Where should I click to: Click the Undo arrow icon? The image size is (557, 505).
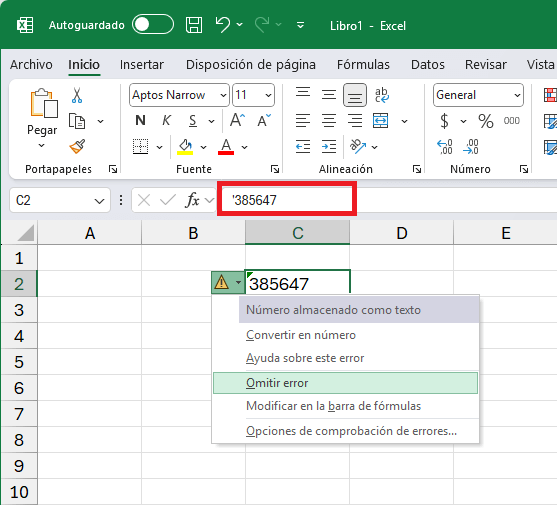(x=223, y=25)
